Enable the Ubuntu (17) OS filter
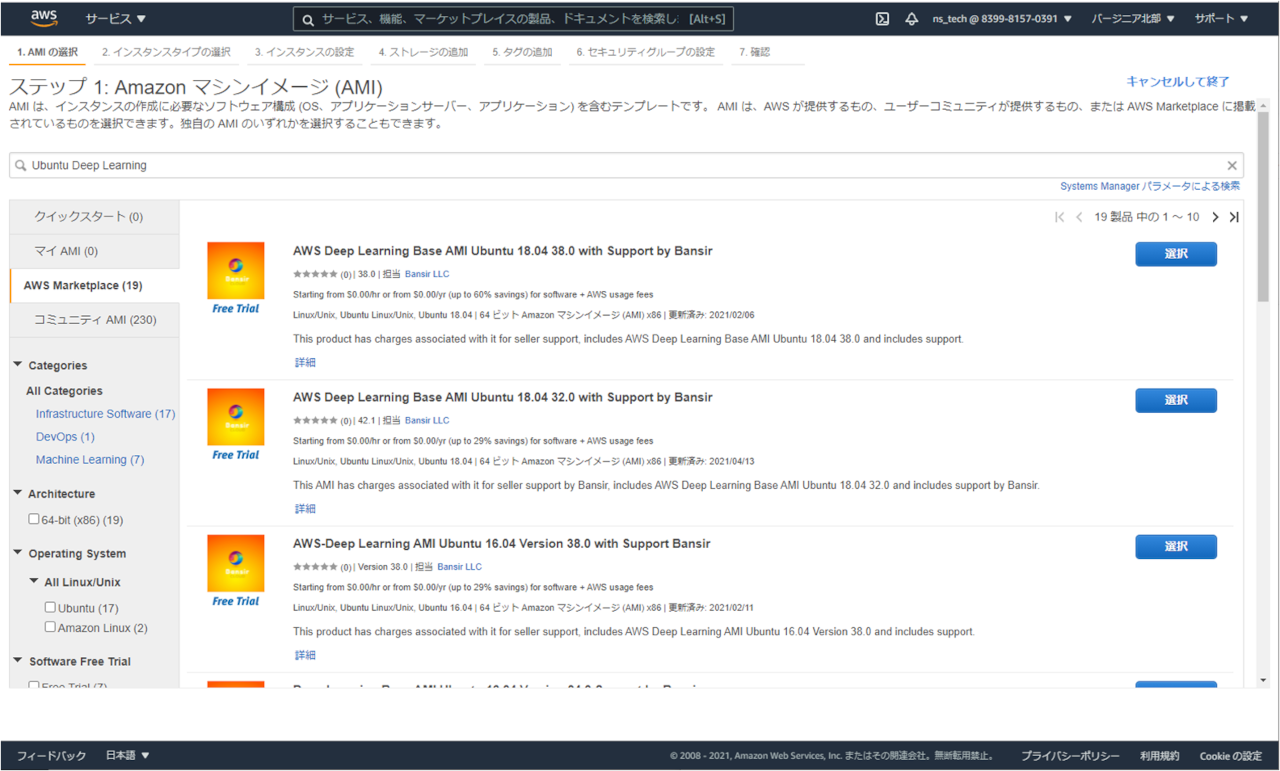 click(x=50, y=607)
